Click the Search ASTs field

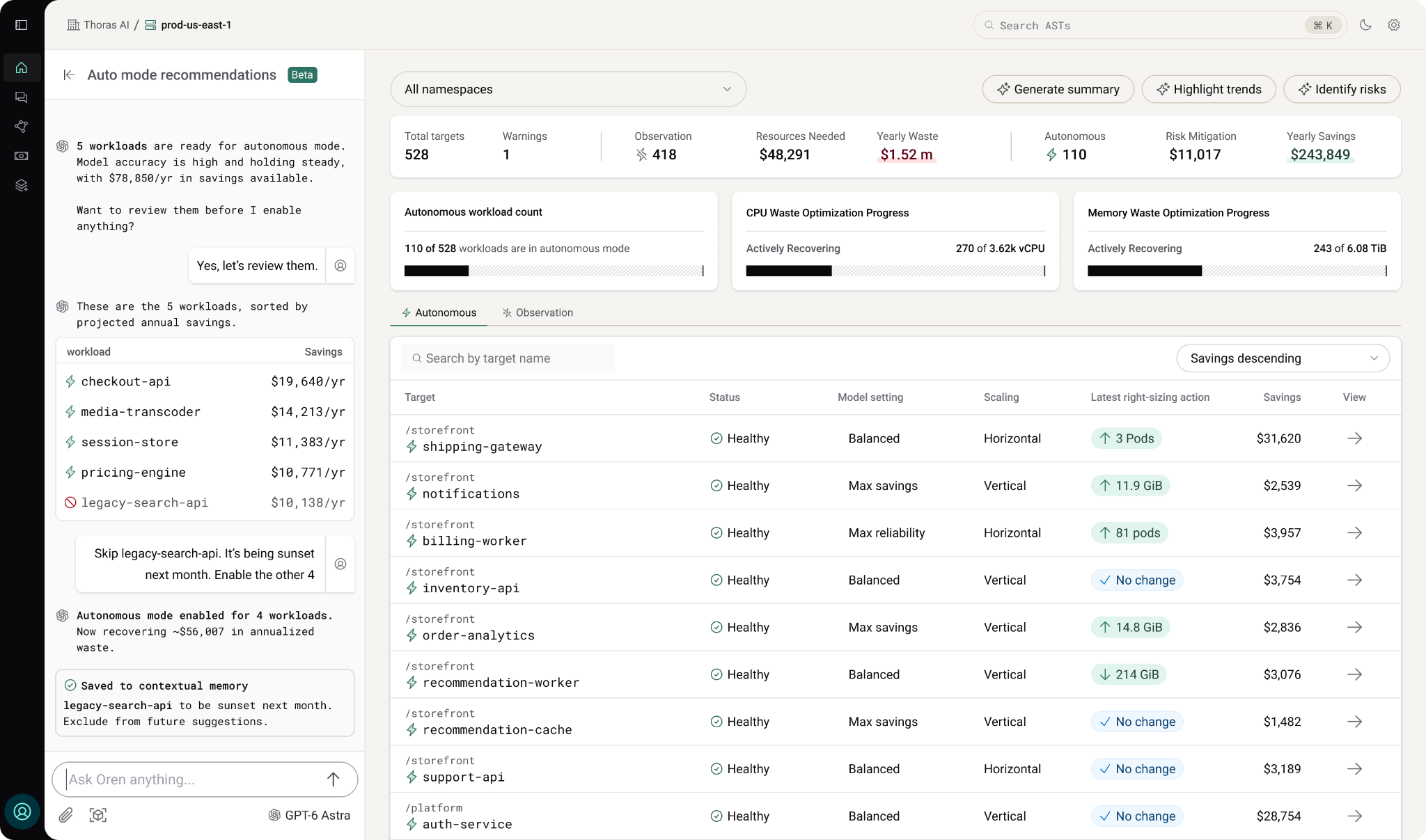(x=1159, y=25)
